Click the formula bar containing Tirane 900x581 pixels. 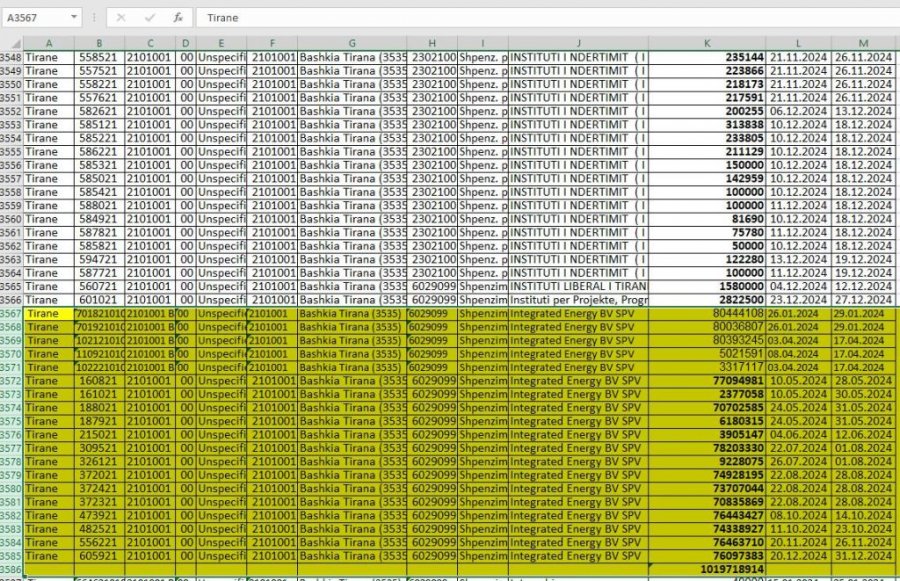[x=540, y=18]
